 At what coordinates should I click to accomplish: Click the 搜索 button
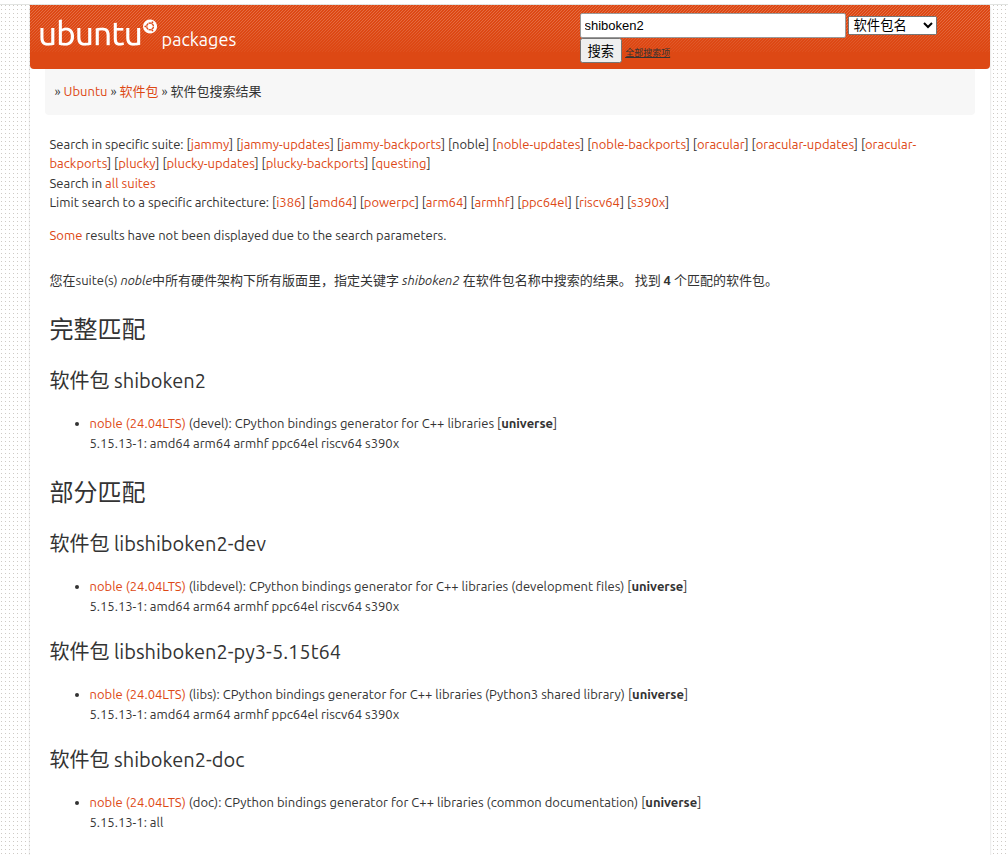coord(600,51)
